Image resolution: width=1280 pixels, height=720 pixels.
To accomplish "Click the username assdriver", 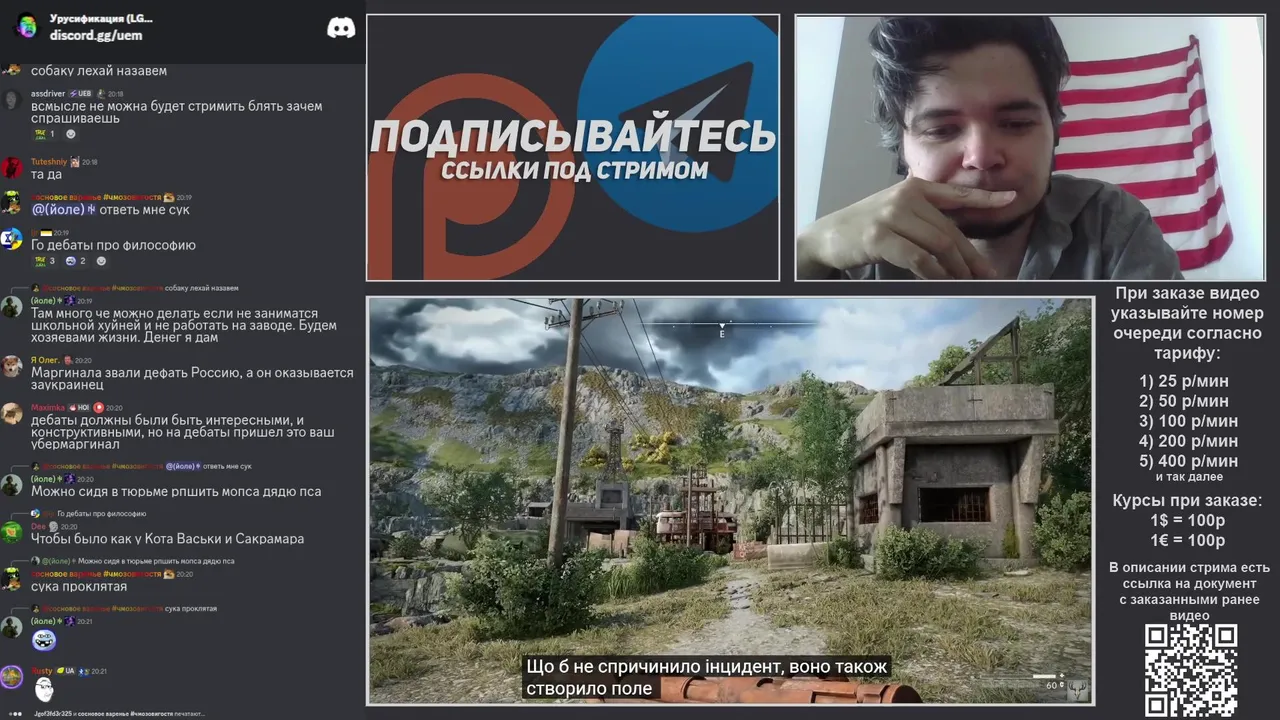I will point(48,94).
